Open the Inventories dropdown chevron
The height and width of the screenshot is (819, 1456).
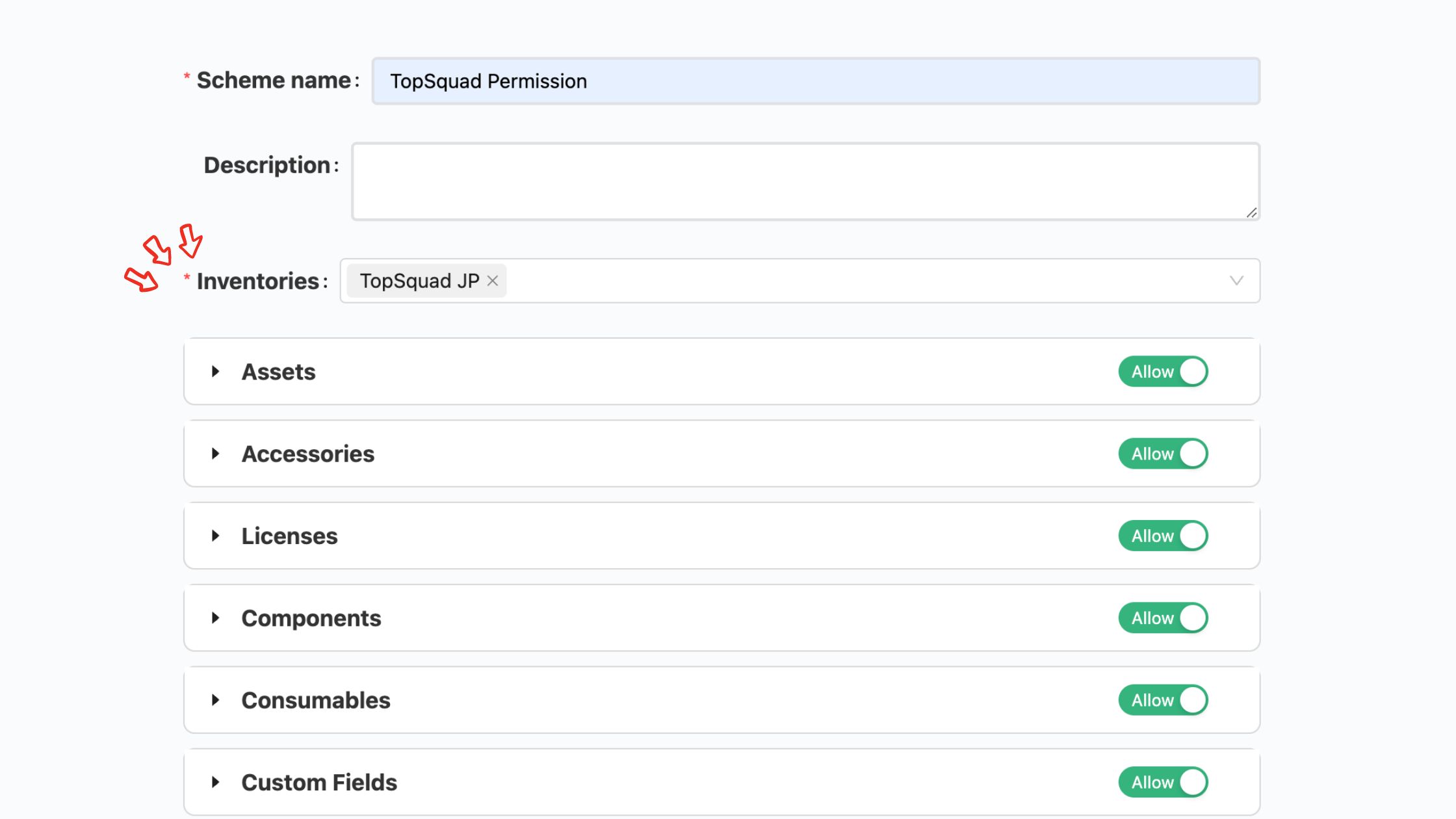[1236, 281]
